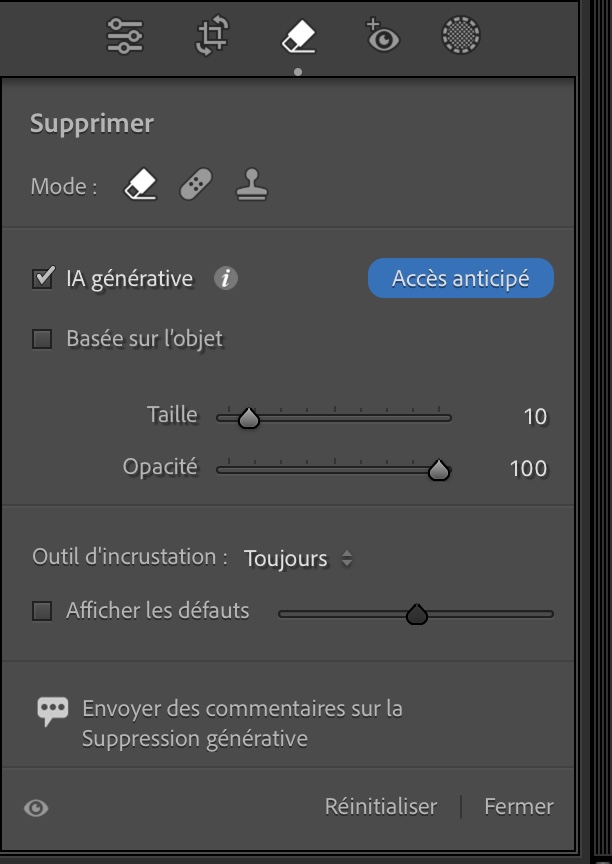This screenshot has height=864, width=612.
Task: Select the Crop and rotate tool
Action: pyautogui.click(x=211, y=37)
